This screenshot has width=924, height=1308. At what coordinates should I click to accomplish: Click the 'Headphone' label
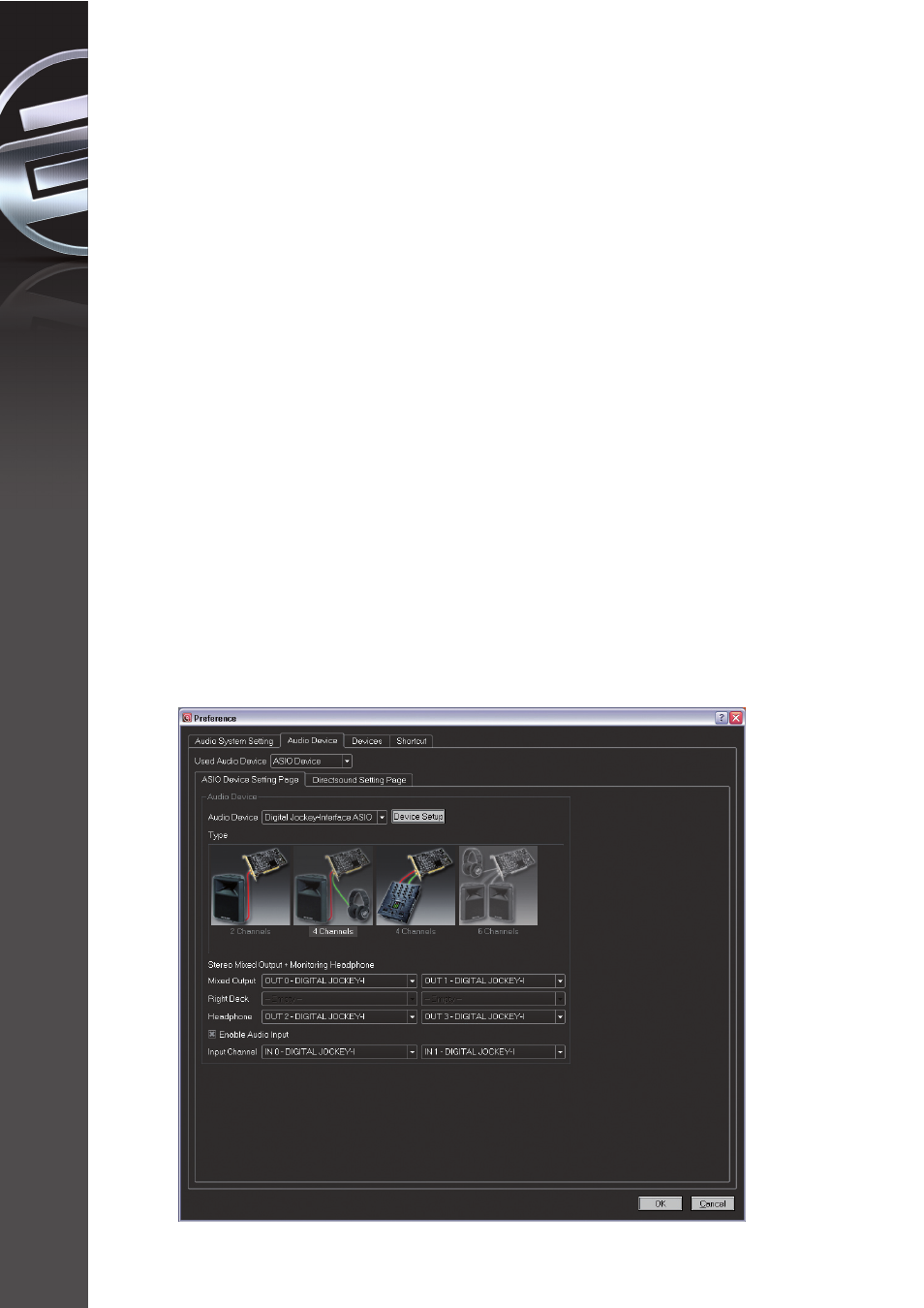click(x=230, y=1016)
